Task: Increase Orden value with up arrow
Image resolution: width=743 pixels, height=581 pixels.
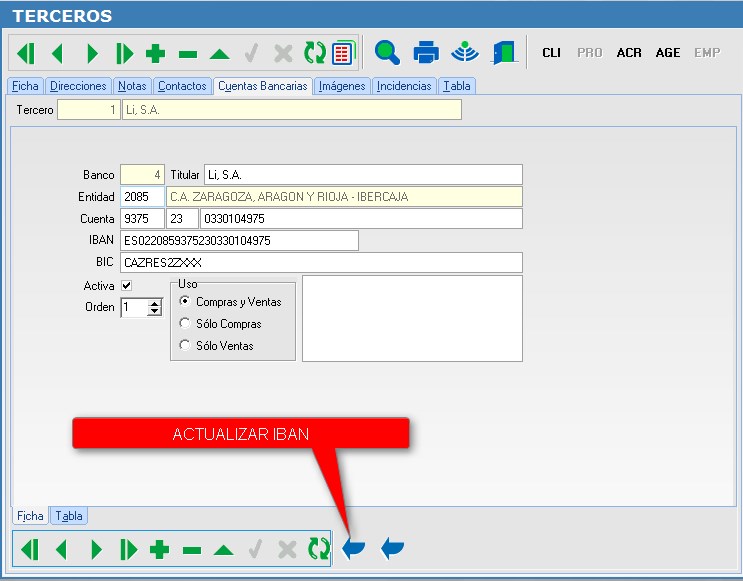Action: (x=155, y=304)
